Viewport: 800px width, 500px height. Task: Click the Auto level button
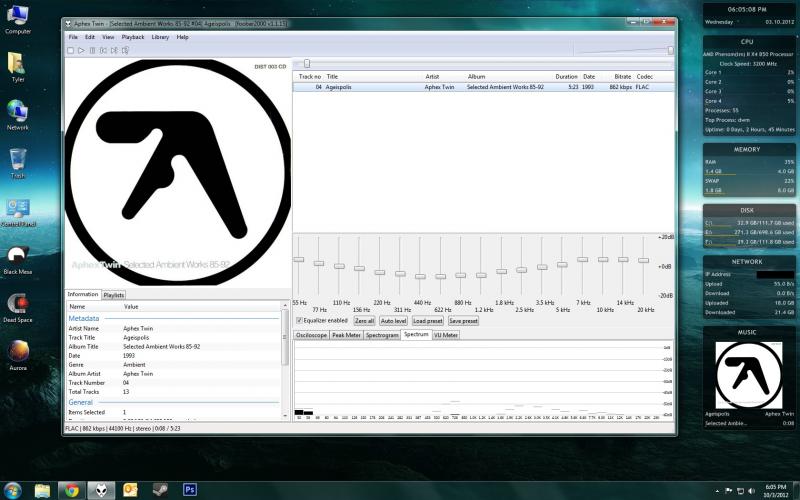pos(393,321)
